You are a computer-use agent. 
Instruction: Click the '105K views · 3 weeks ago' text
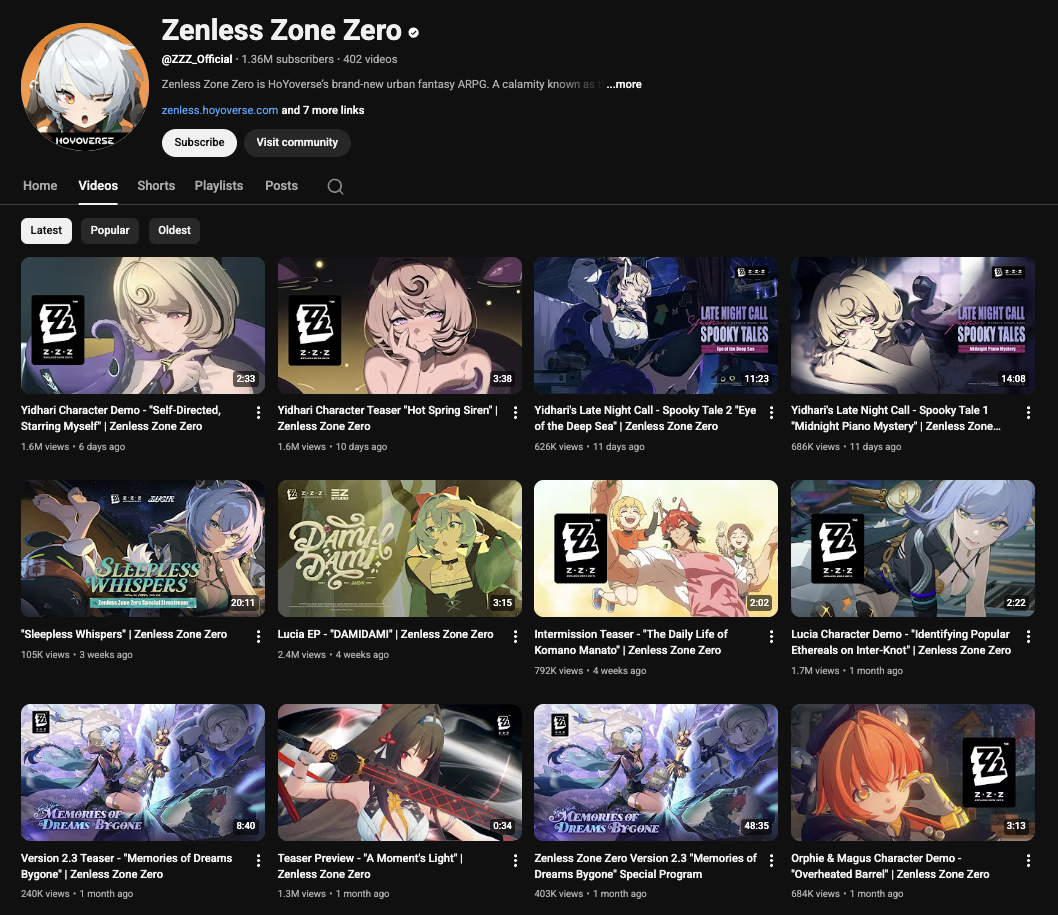(x=77, y=655)
